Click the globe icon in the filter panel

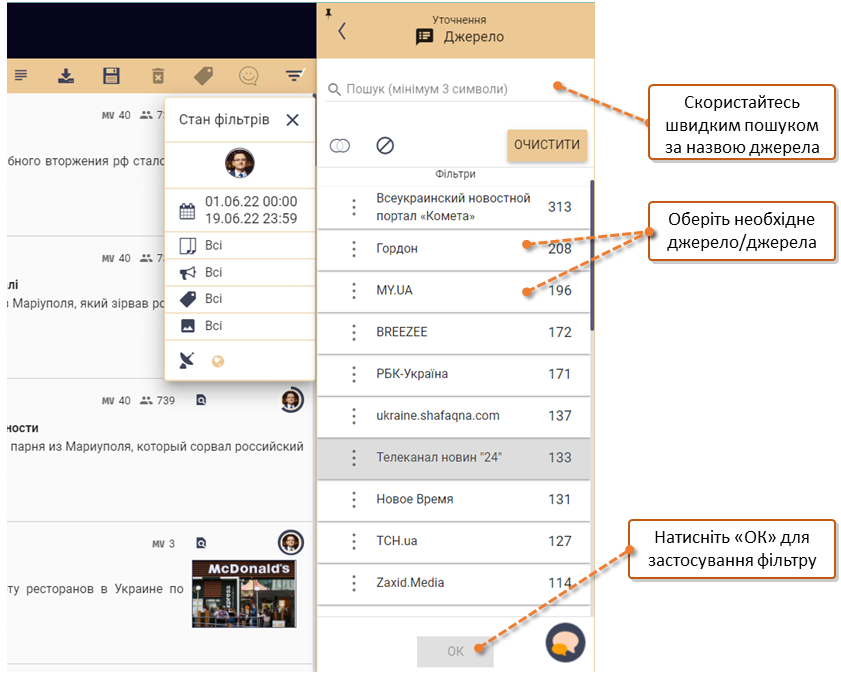click(x=218, y=362)
